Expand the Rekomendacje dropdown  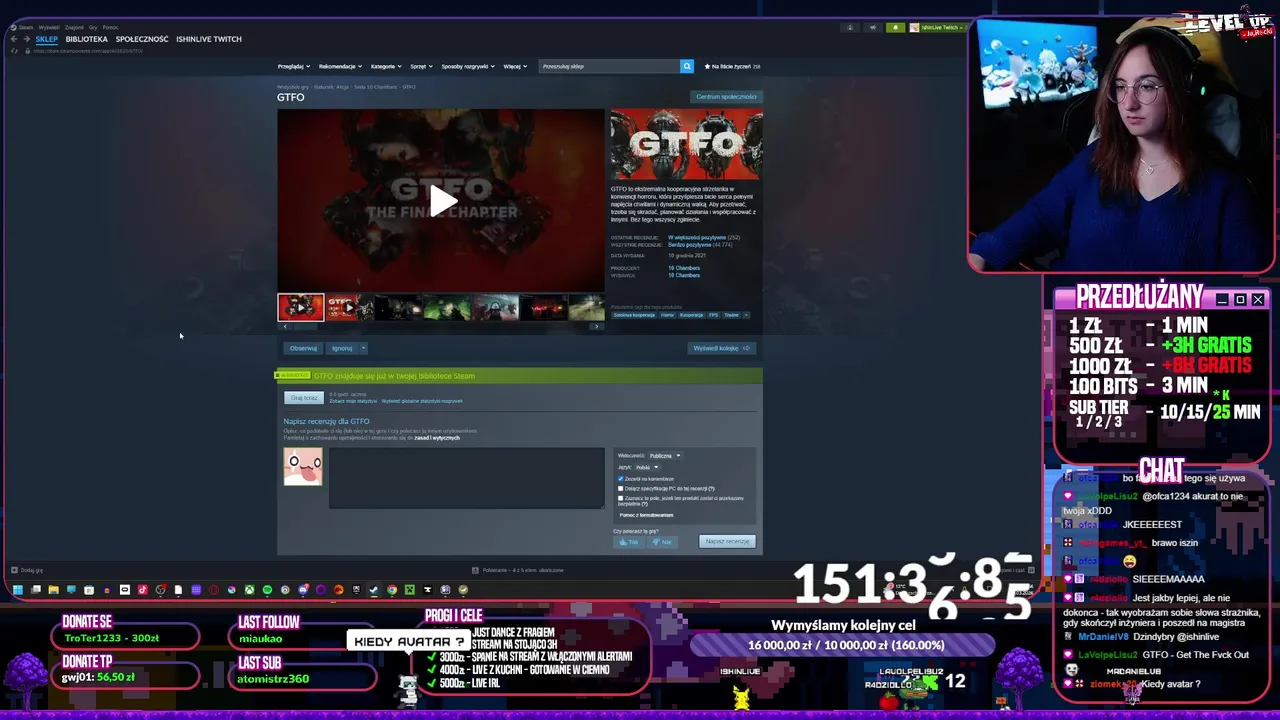tap(340, 66)
